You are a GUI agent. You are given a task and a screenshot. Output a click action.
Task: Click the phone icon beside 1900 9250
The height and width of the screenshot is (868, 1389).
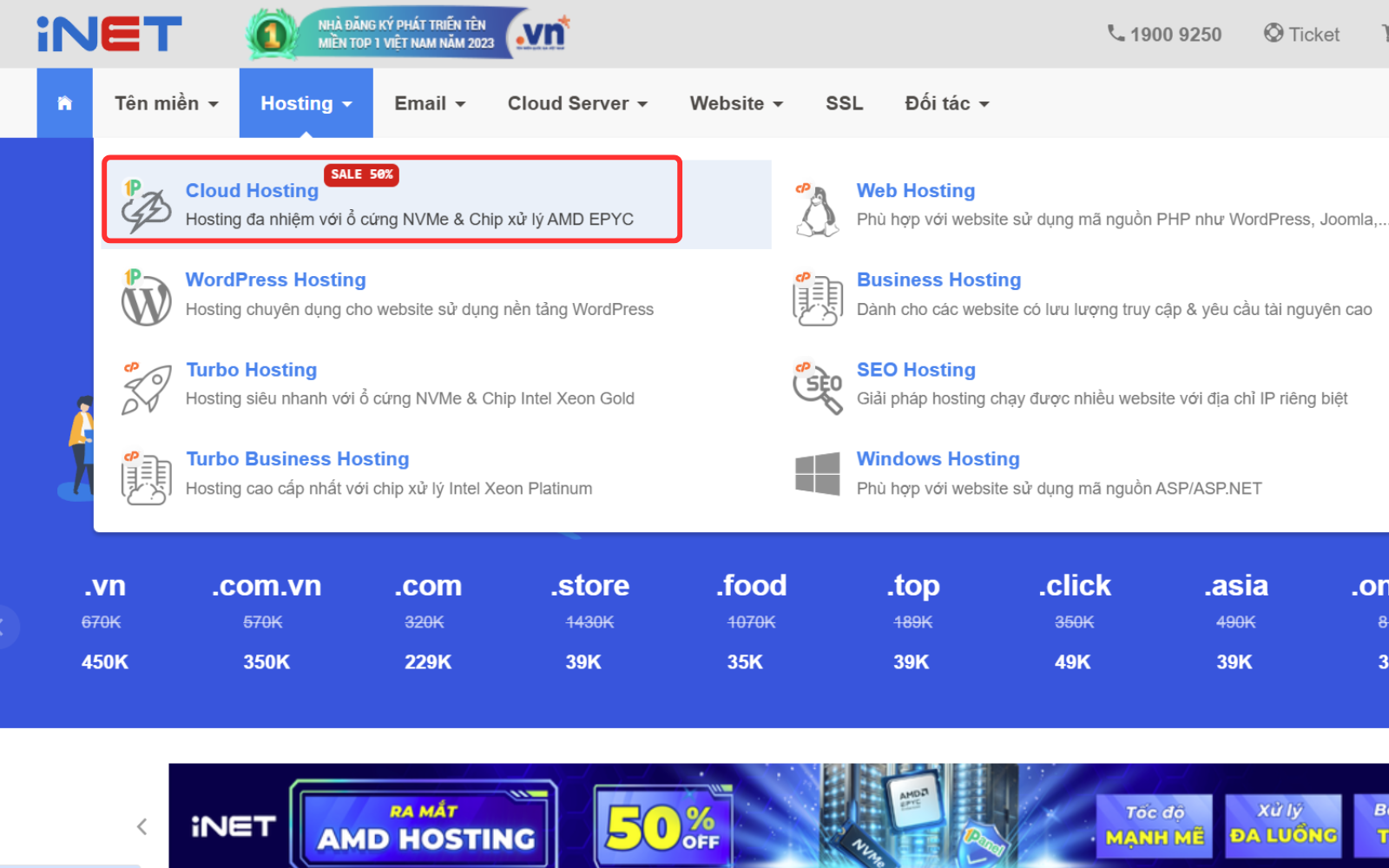point(1116,34)
